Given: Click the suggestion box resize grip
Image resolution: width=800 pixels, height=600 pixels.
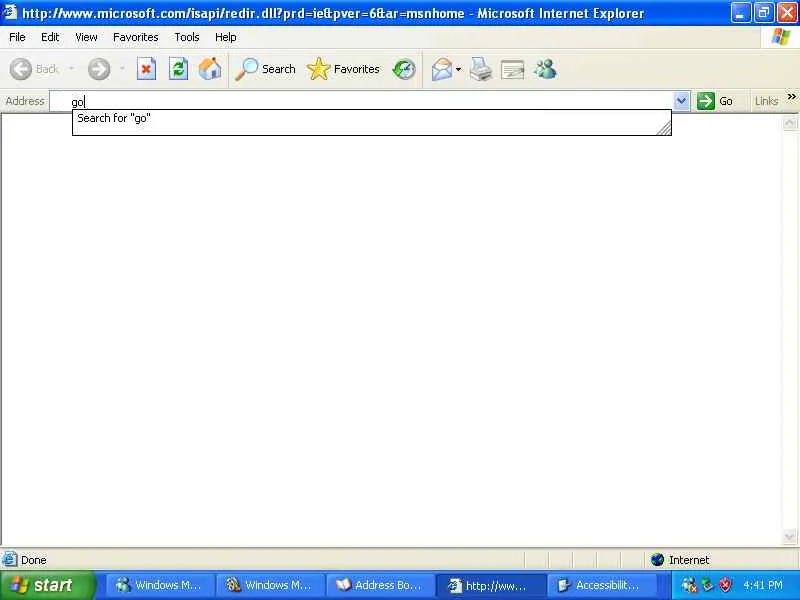Looking at the screenshot, I should click(664, 128).
